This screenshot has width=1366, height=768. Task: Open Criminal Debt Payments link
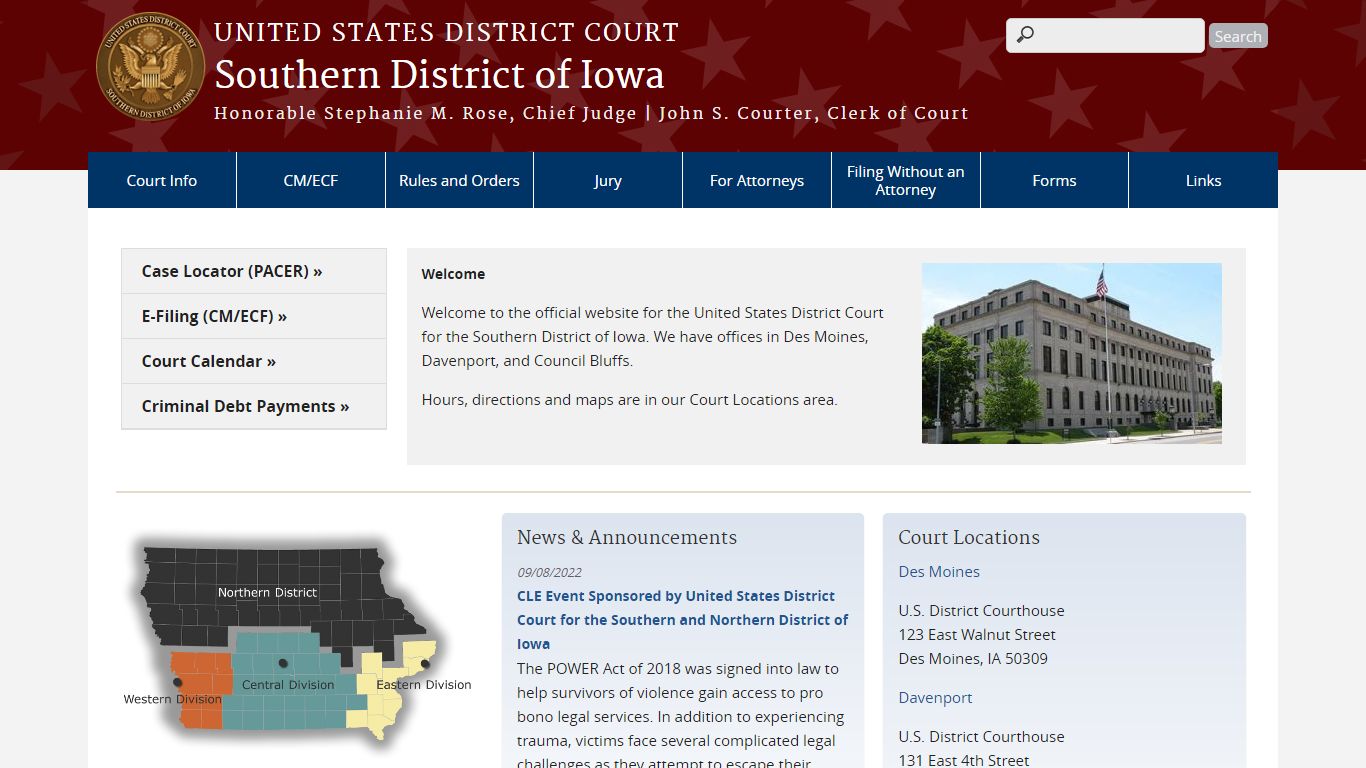(254, 406)
